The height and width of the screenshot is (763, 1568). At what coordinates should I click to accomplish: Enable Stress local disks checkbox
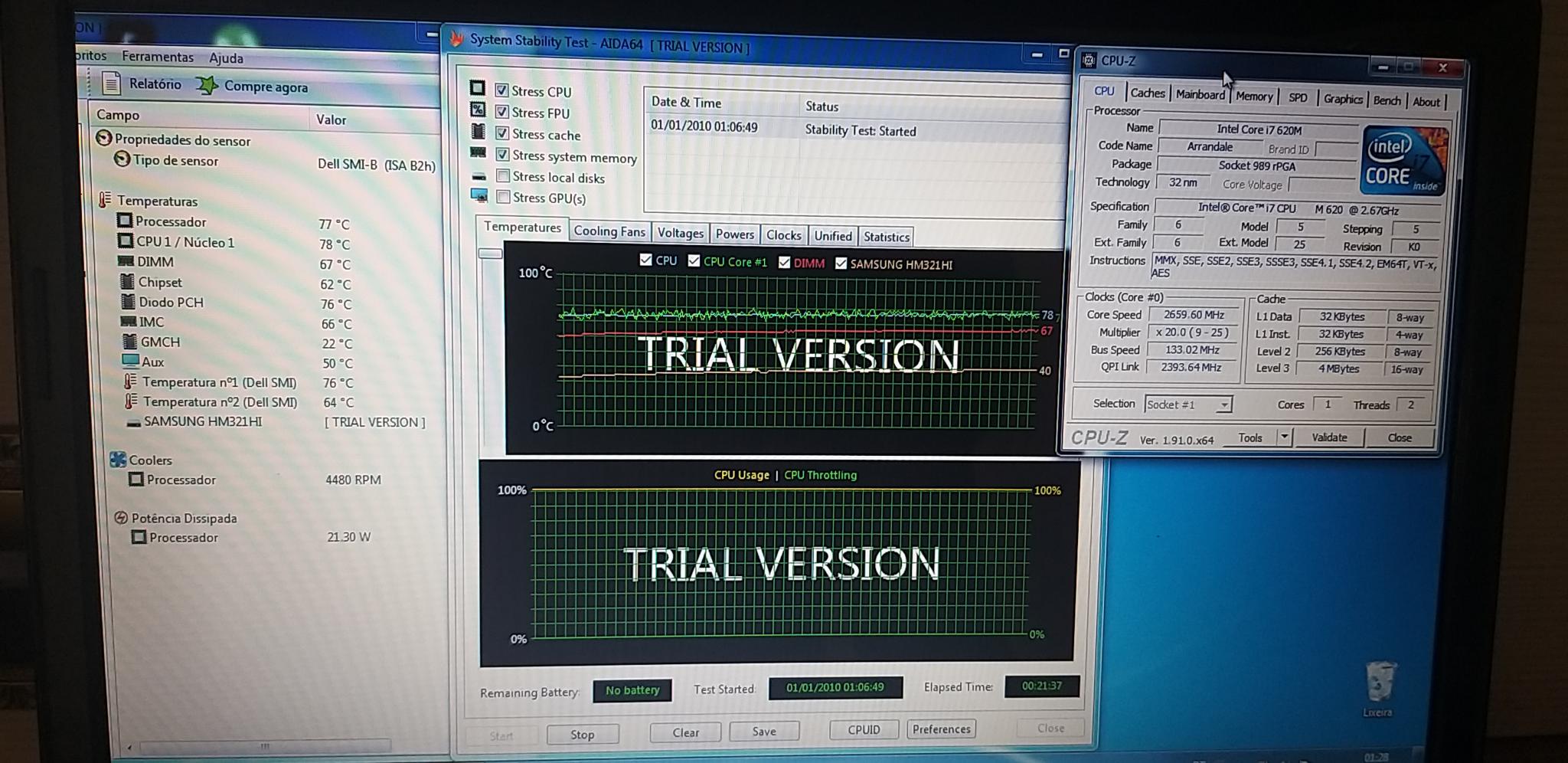click(x=503, y=176)
